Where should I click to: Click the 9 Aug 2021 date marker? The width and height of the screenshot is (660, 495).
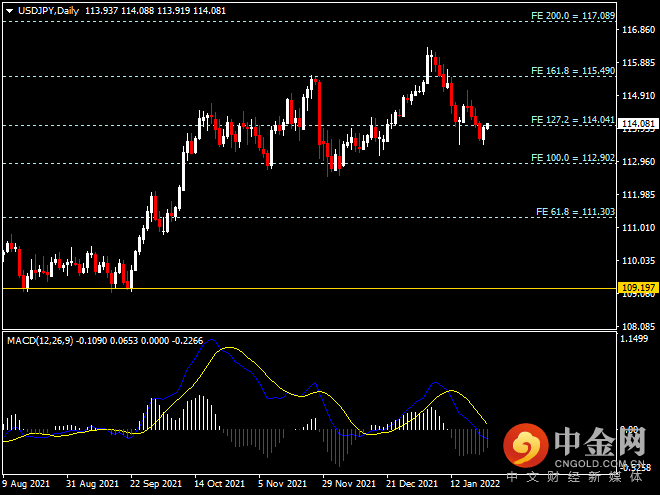[x=26, y=484]
